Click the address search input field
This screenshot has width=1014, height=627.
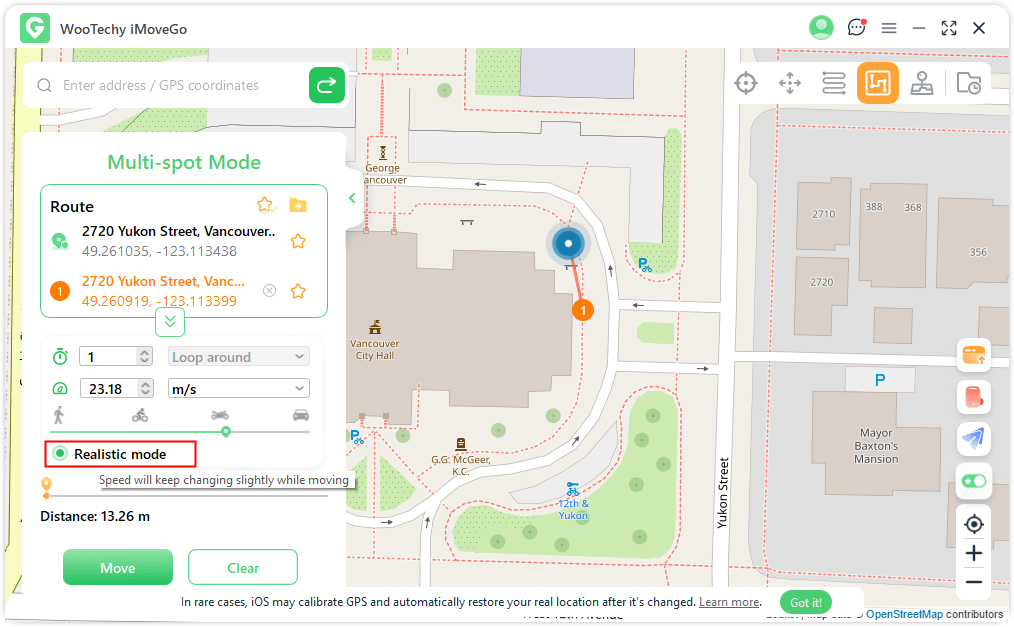(x=180, y=86)
